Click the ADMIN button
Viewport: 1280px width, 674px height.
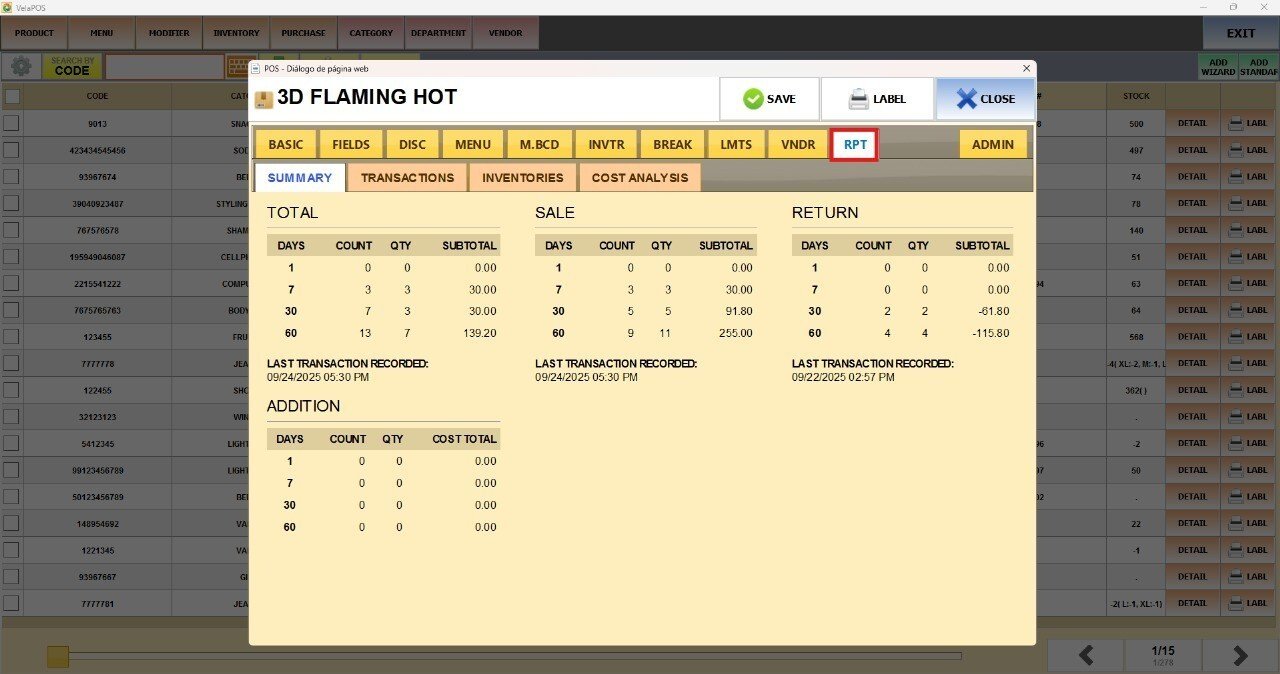[x=992, y=144]
